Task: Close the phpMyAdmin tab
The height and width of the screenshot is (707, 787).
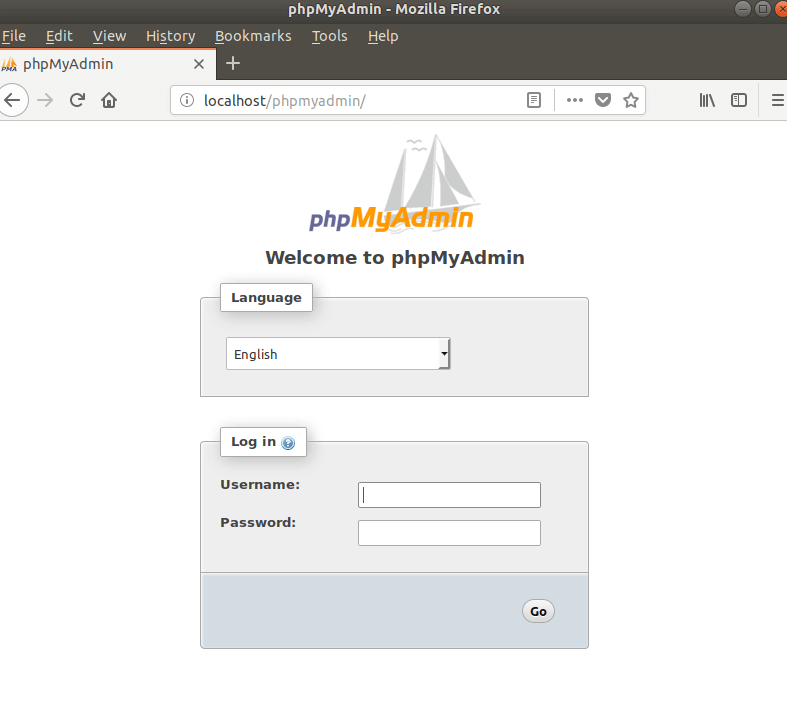Action: tap(199, 64)
